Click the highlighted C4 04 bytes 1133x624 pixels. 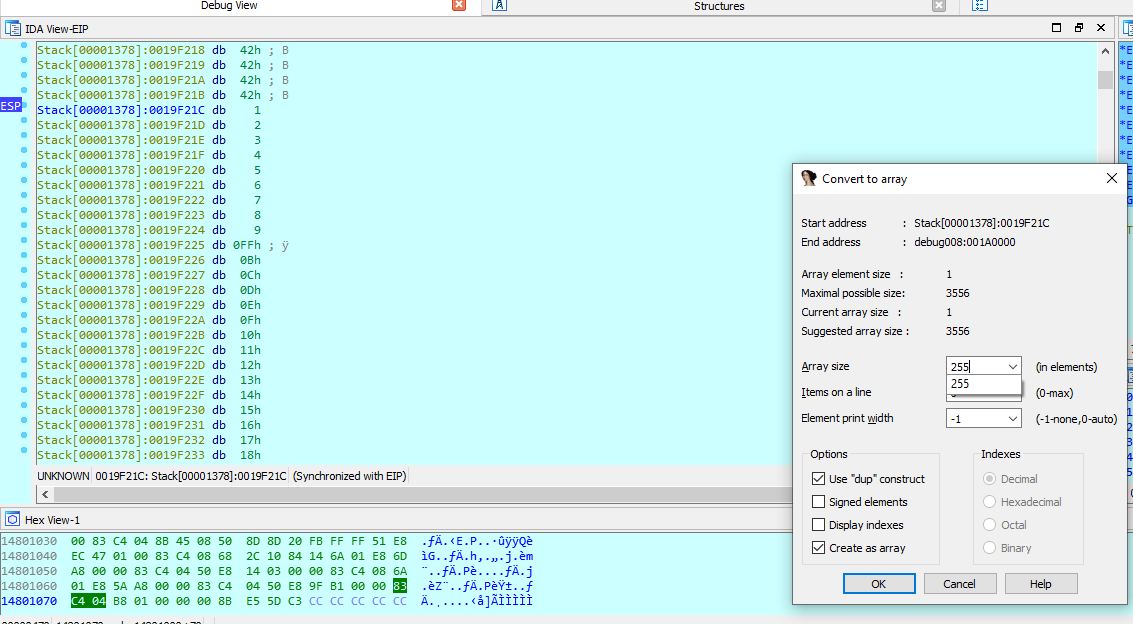88,601
